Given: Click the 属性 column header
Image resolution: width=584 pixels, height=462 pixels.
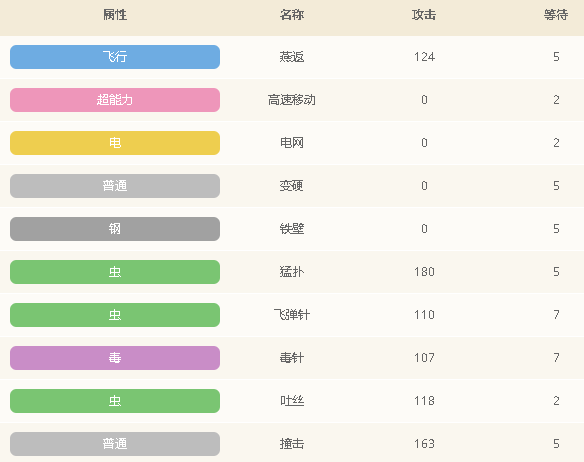Looking at the screenshot, I should coord(115,15).
